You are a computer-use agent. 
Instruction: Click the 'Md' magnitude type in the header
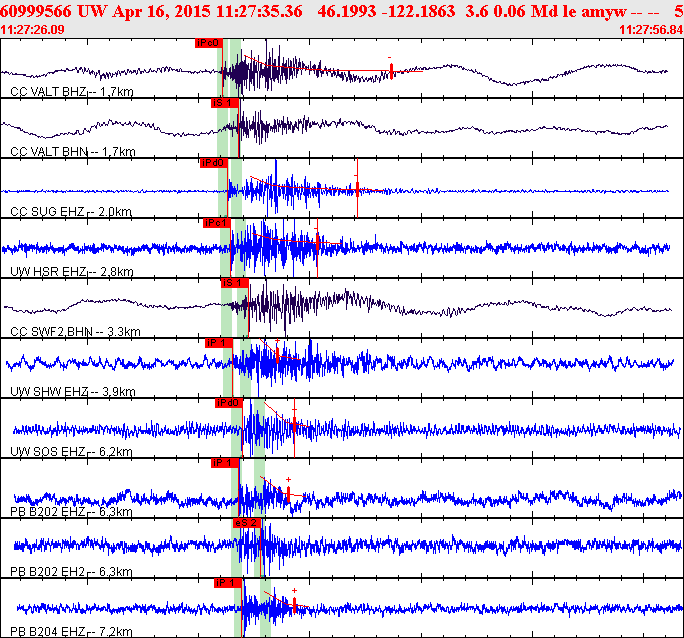coord(543,11)
